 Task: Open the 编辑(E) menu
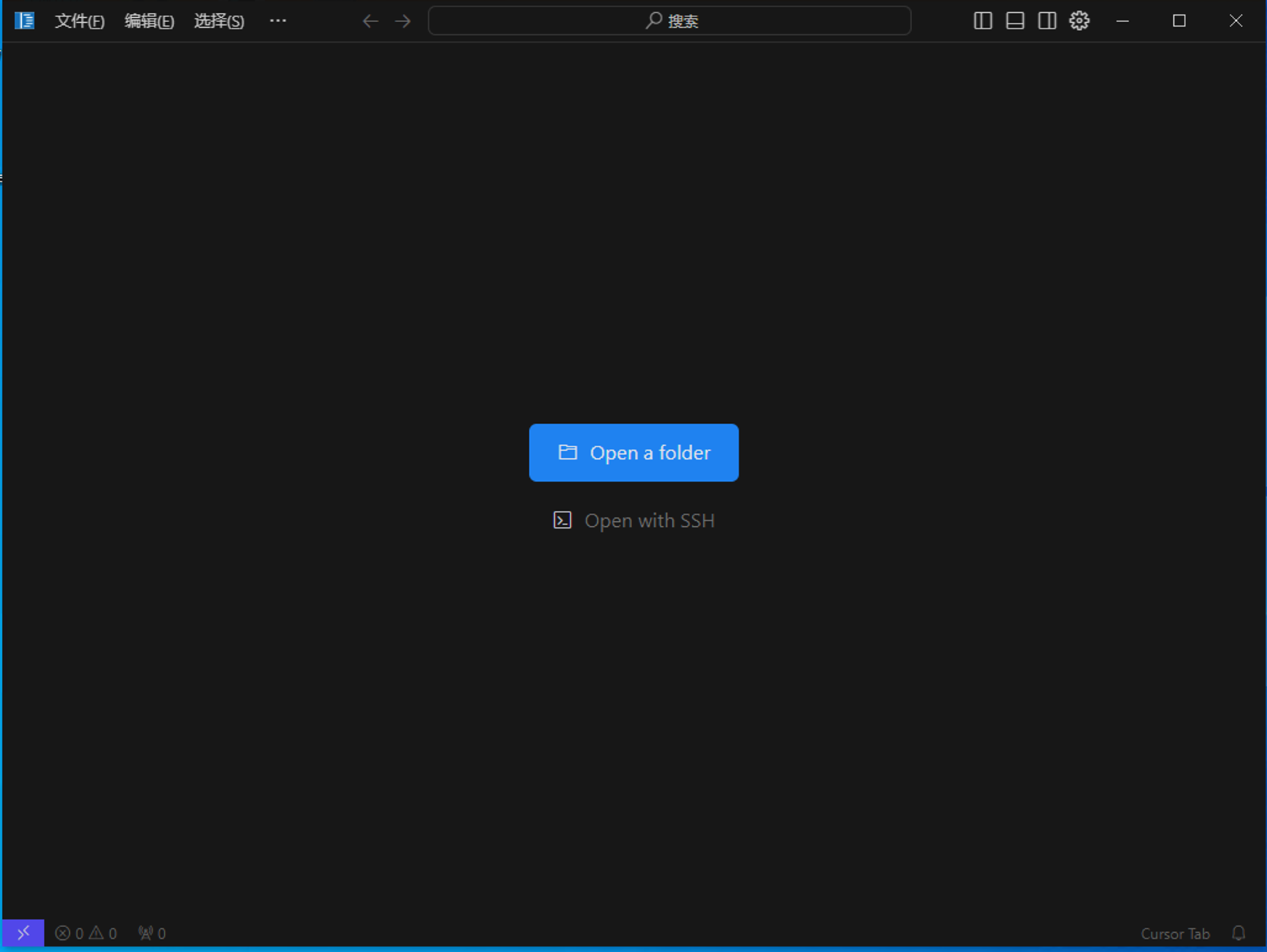[149, 21]
